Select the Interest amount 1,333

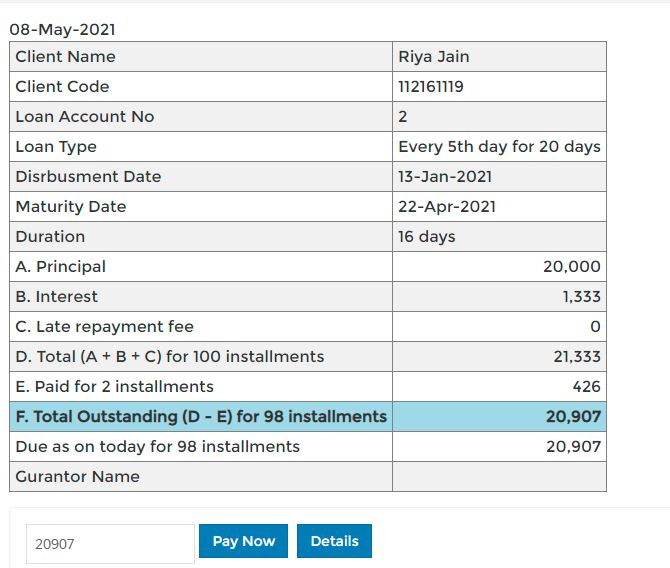click(x=582, y=296)
